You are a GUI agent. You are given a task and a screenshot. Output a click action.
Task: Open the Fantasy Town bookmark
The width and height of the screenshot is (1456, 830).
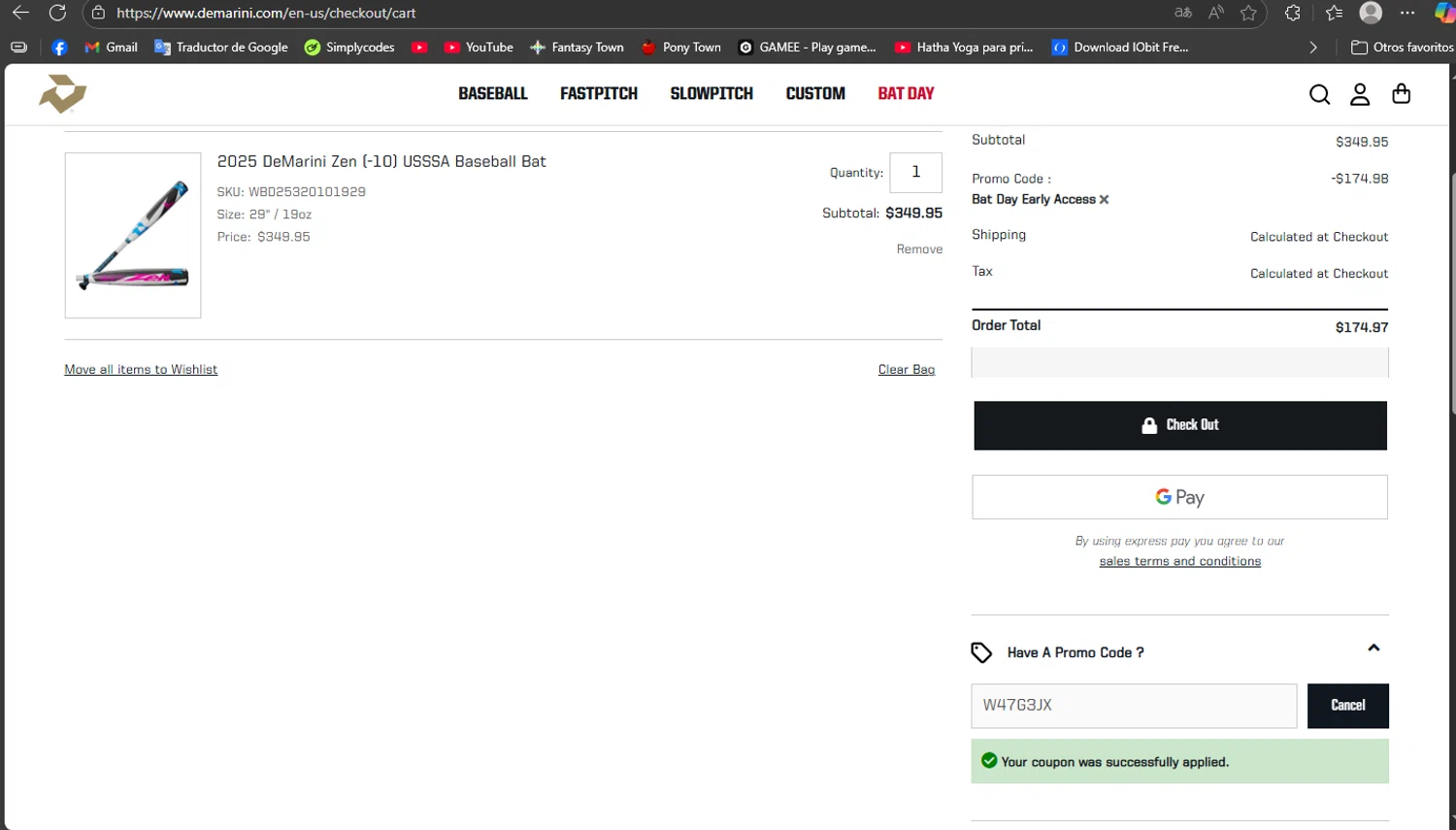(577, 48)
